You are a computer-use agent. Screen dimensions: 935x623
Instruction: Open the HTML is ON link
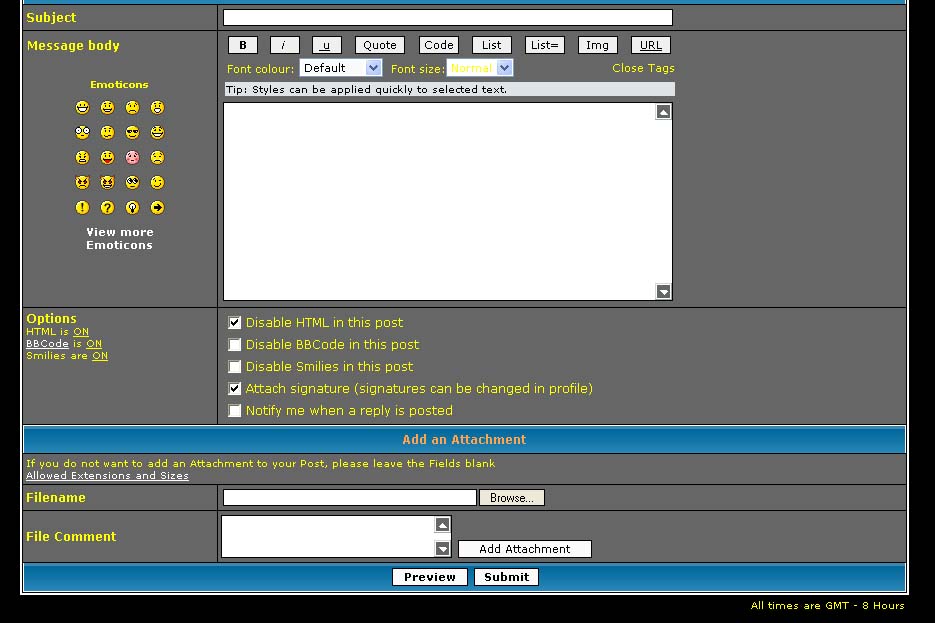(81, 331)
